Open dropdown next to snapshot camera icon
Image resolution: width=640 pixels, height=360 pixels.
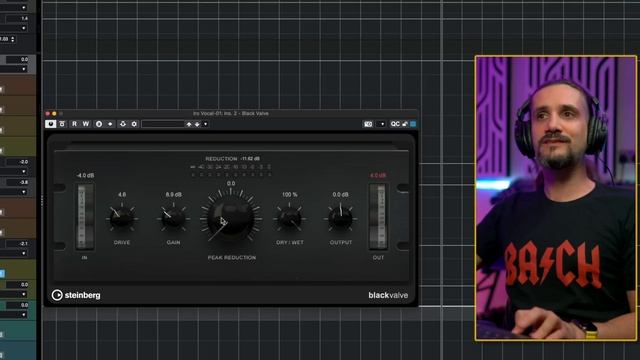click(x=382, y=124)
